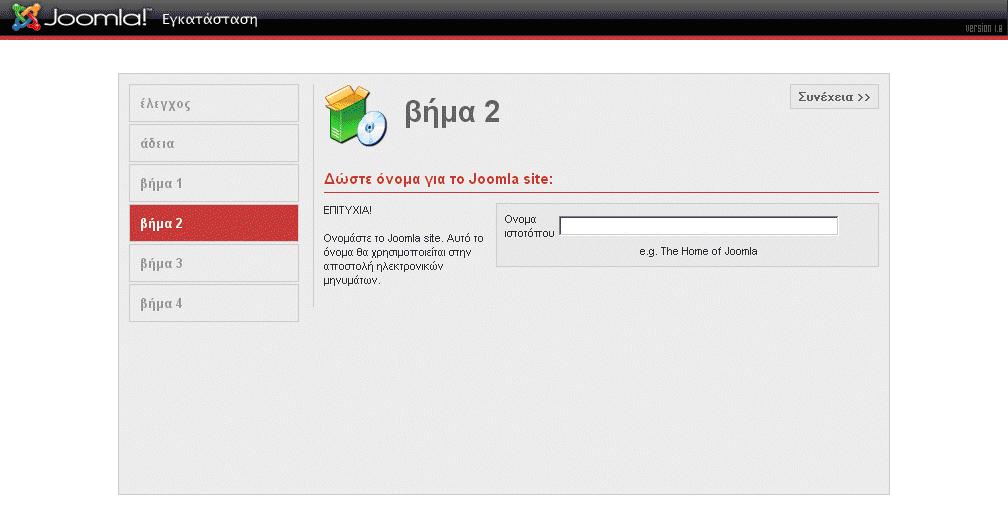Click the Συνέχεια >> continue button
This screenshot has height=516, width=1008.
(834, 97)
